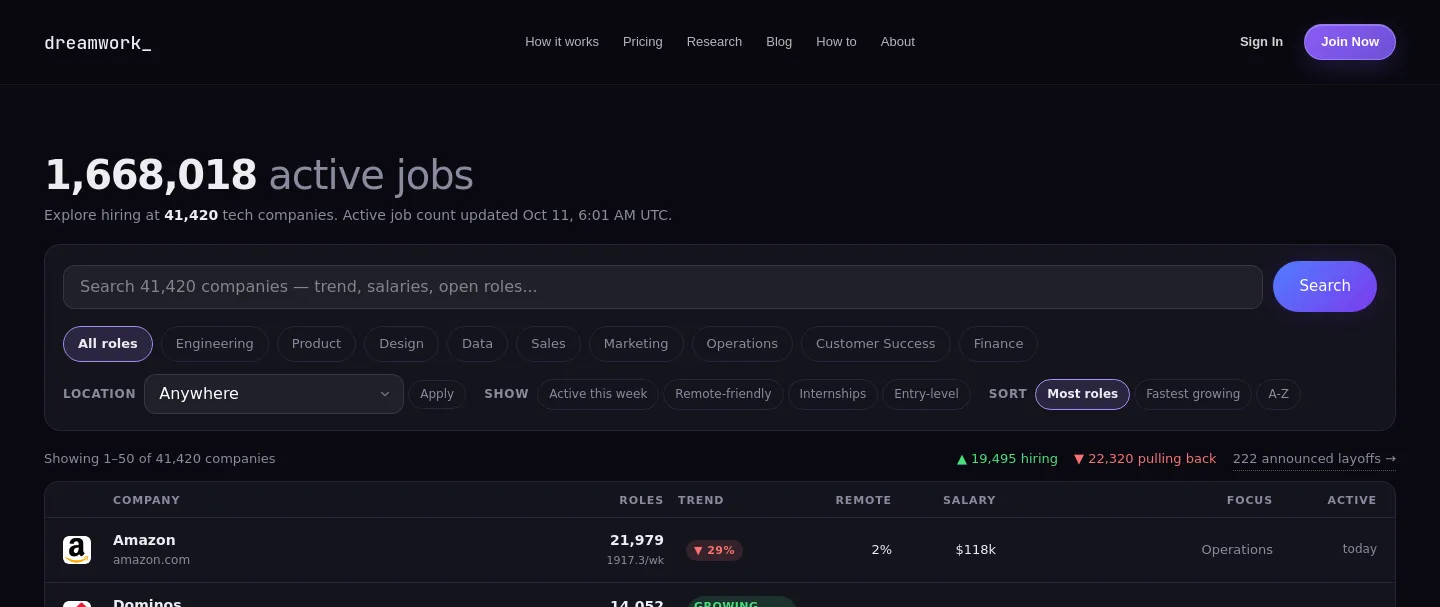Screen dimensions: 1440x607
Task: Open the 222 announced layoffs link
Action: coord(1314,459)
